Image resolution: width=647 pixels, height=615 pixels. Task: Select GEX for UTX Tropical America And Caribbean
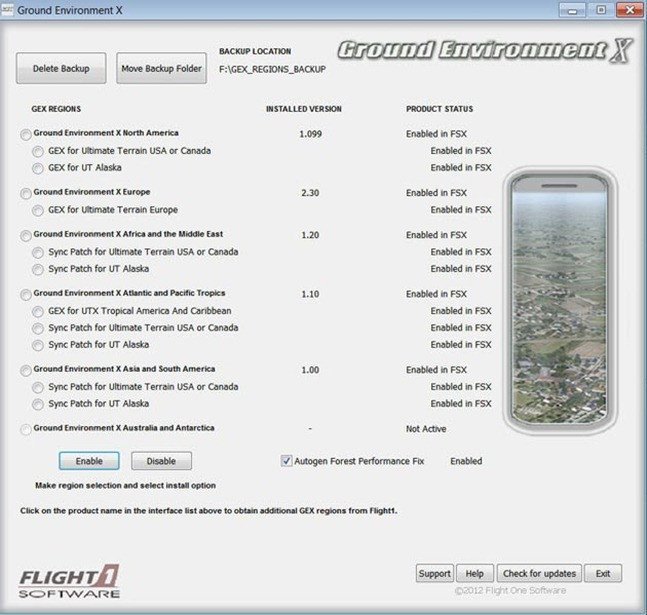pyautogui.click(x=38, y=312)
